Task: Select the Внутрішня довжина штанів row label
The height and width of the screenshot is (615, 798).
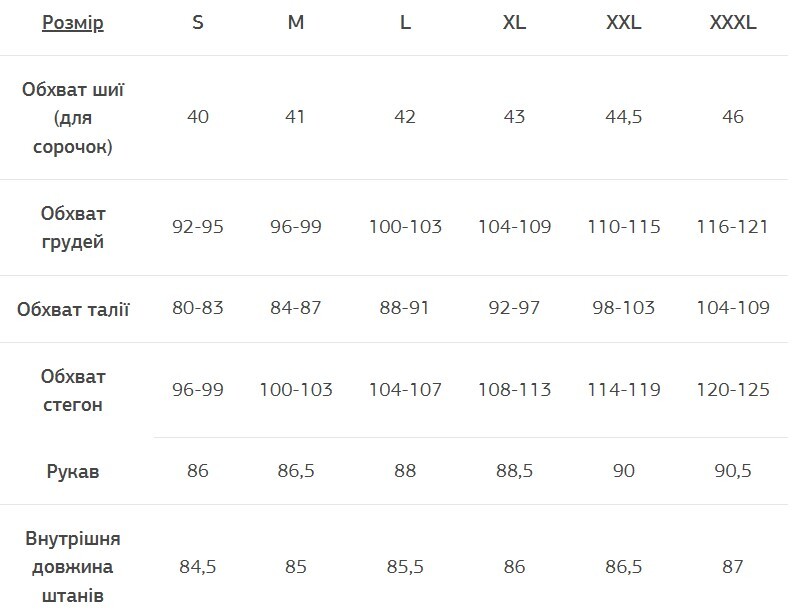Action: point(73,568)
